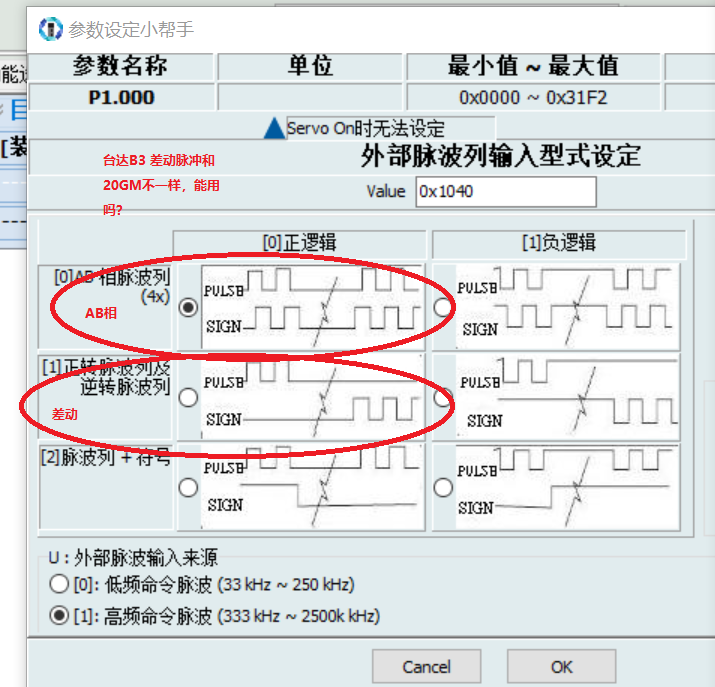Click the blue triangle Servo On warning icon
Screen dimensions: 715x687
point(274,129)
